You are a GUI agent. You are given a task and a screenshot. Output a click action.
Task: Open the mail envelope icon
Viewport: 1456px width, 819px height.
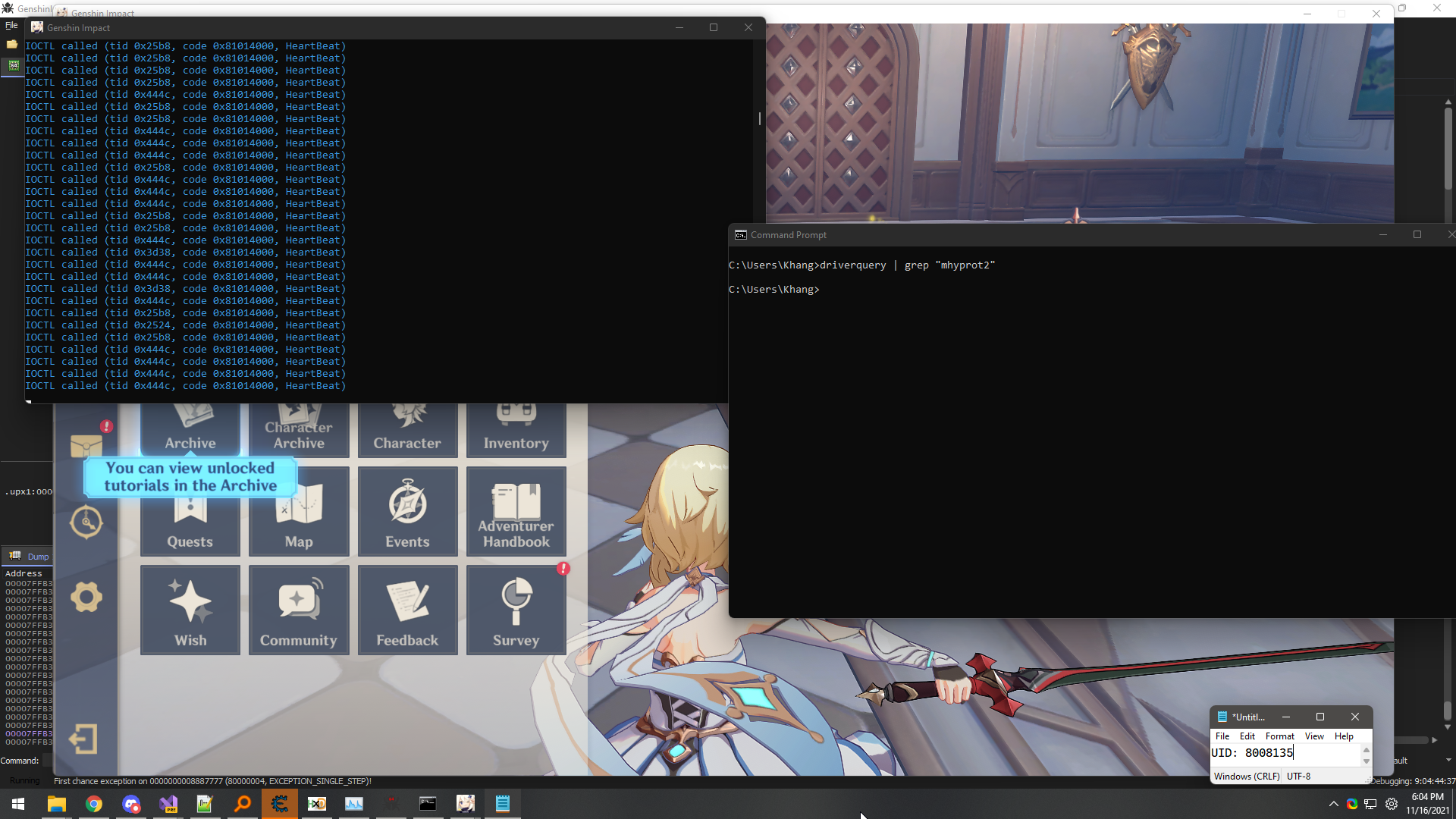point(86,445)
